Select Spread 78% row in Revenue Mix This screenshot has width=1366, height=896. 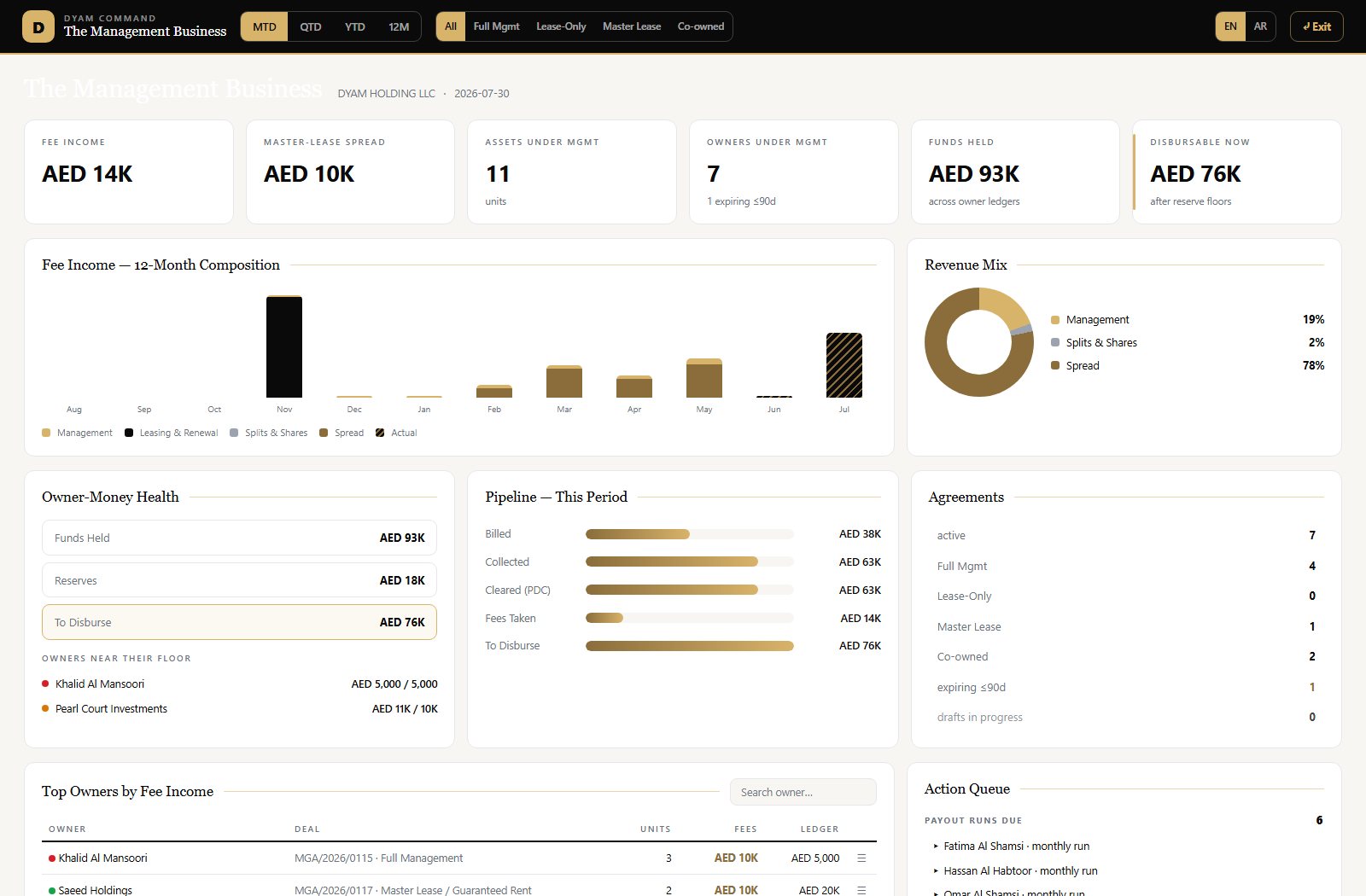1188,365
